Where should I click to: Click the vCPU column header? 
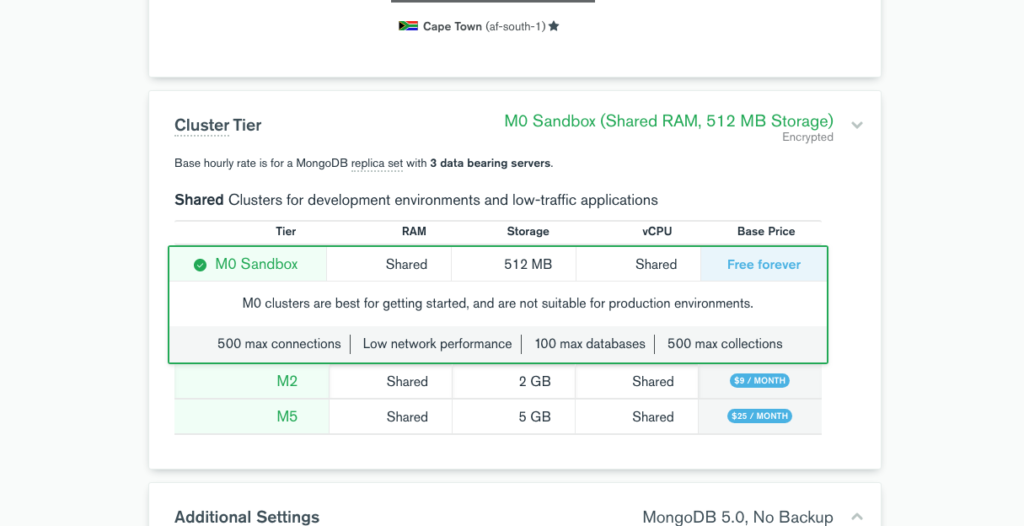point(657,231)
